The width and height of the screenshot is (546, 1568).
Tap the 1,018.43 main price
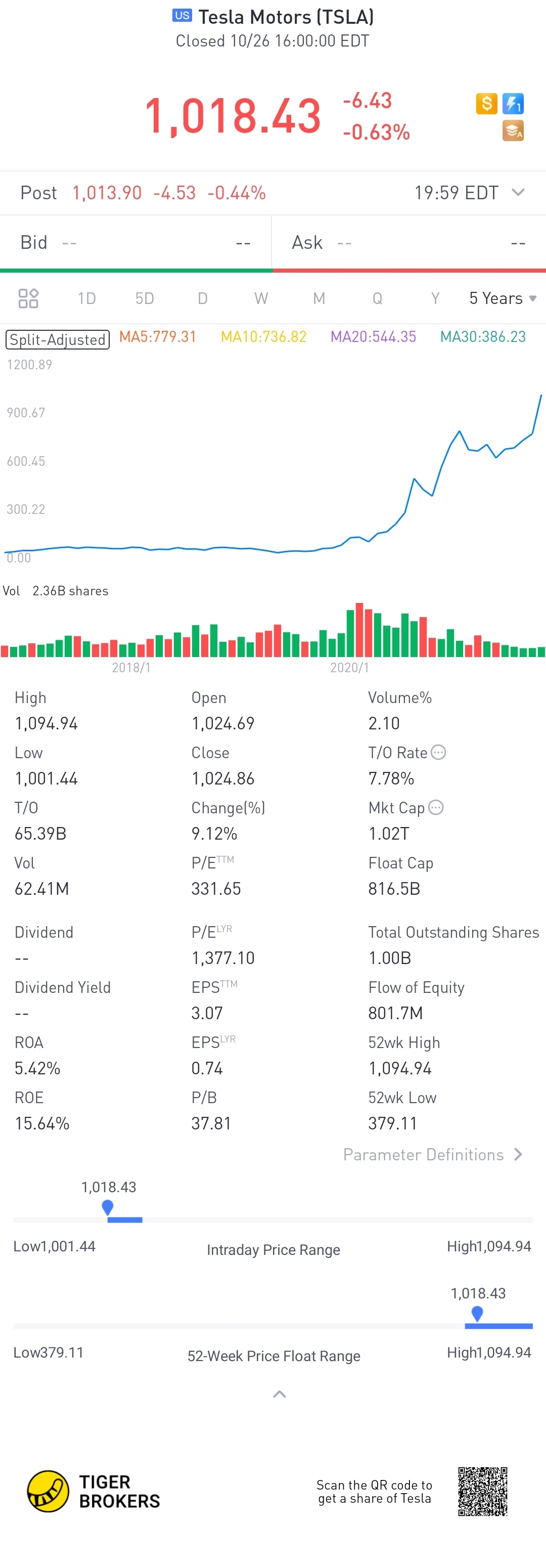click(x=233, y=116)
